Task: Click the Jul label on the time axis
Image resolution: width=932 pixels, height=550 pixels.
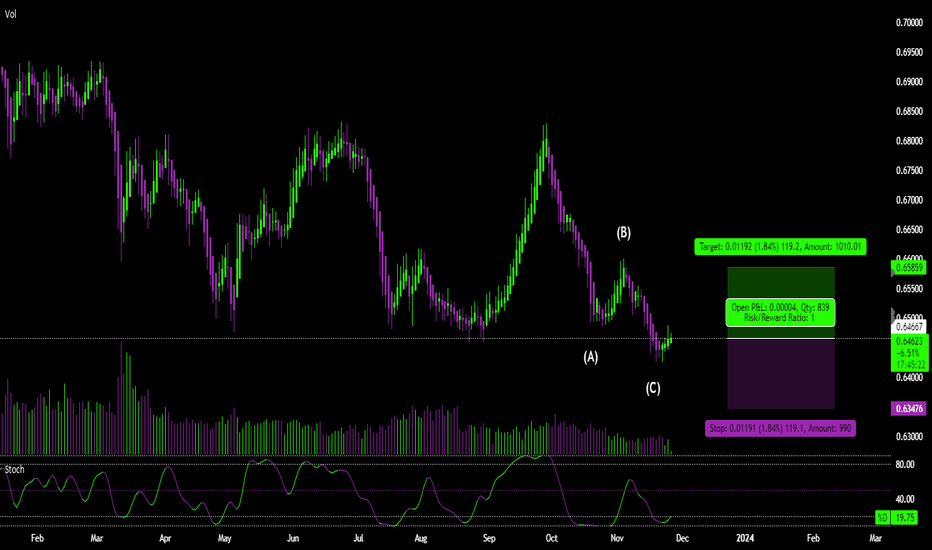Action: click(358, 538)
